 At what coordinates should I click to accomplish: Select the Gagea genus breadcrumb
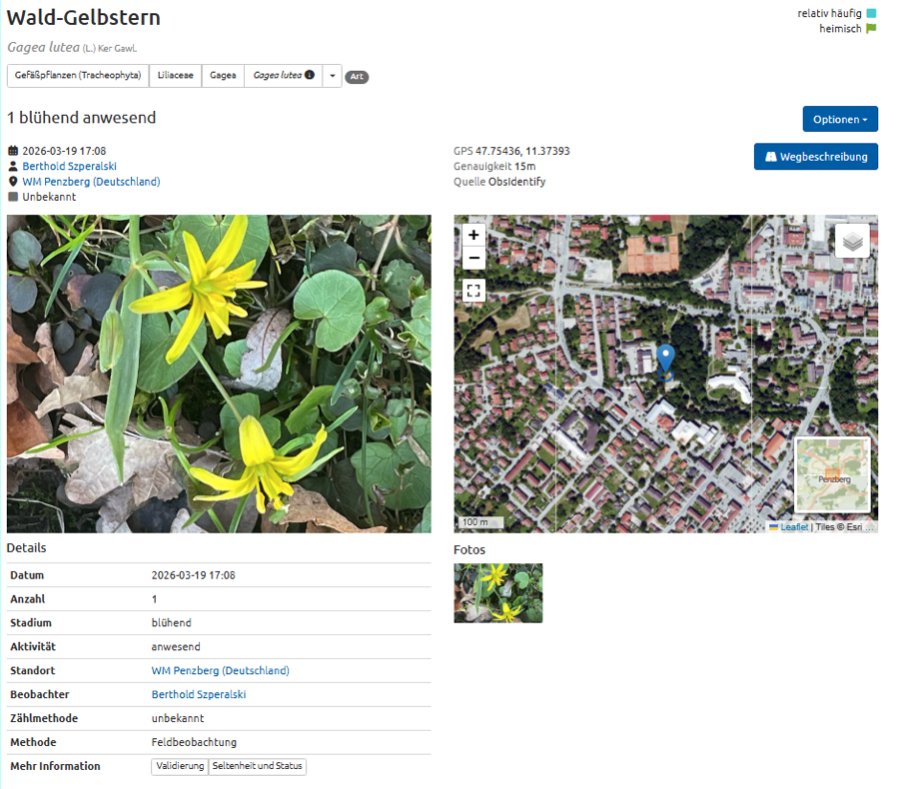223,76
